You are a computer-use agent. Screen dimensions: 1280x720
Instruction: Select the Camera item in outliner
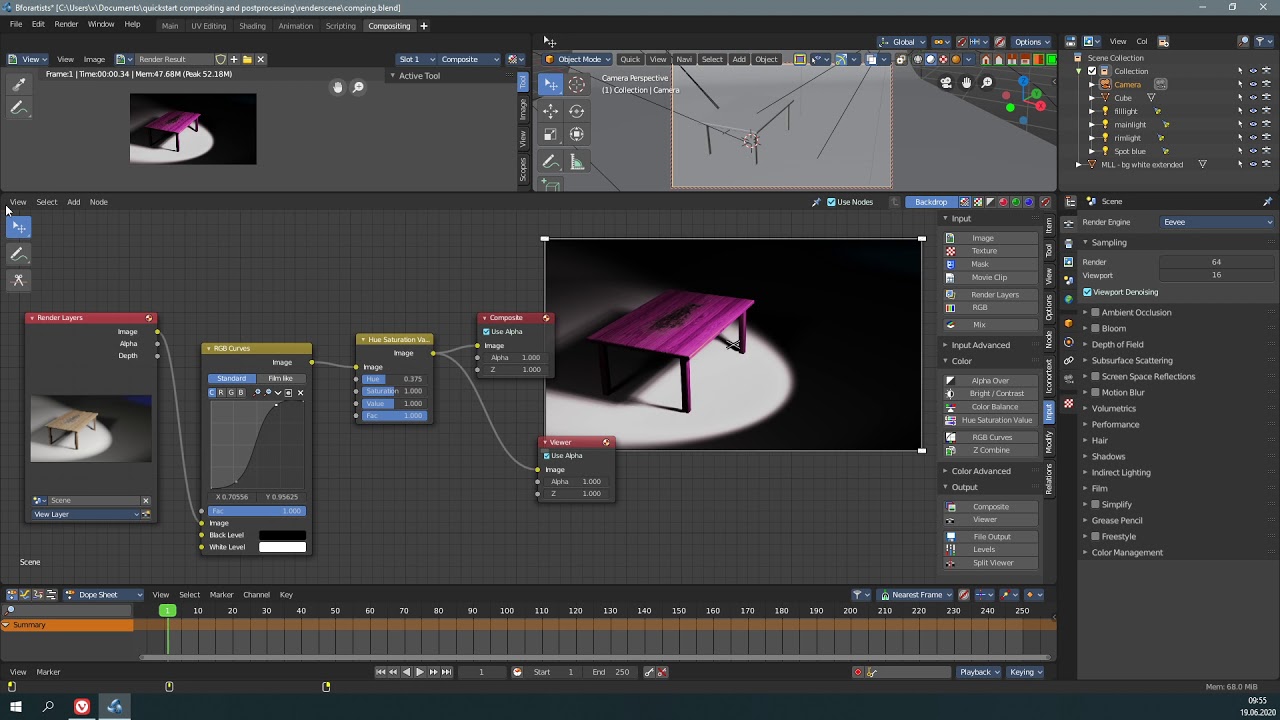pos(1127,85)
